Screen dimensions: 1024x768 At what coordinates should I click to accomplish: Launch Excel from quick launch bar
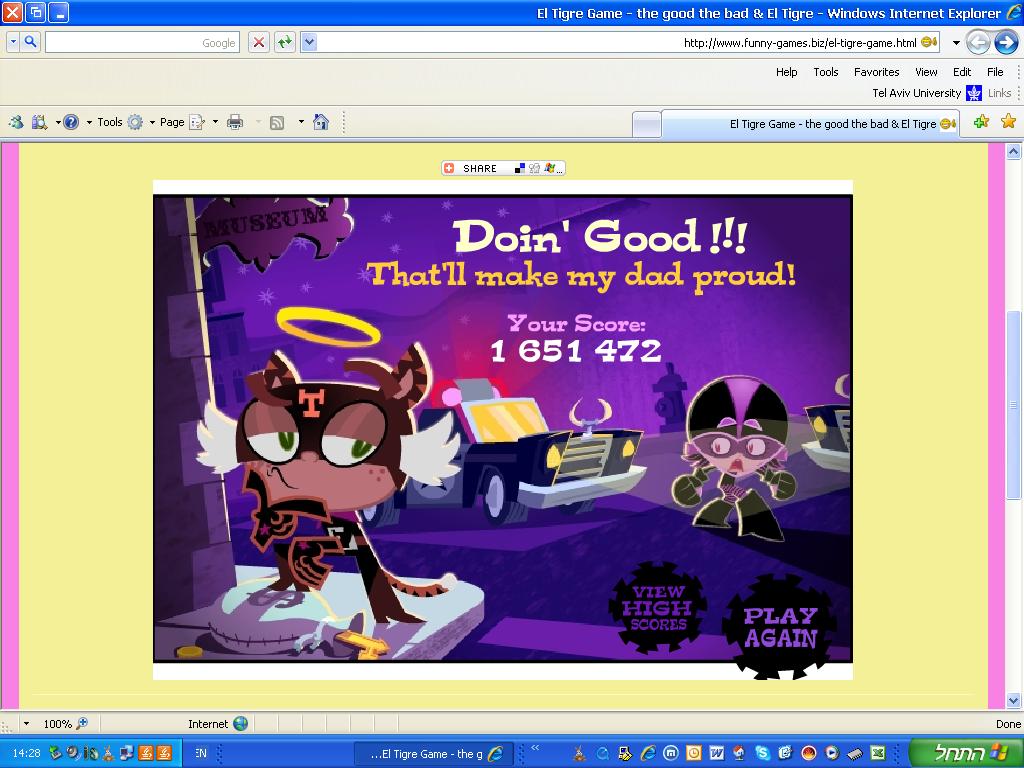point(878,753)
